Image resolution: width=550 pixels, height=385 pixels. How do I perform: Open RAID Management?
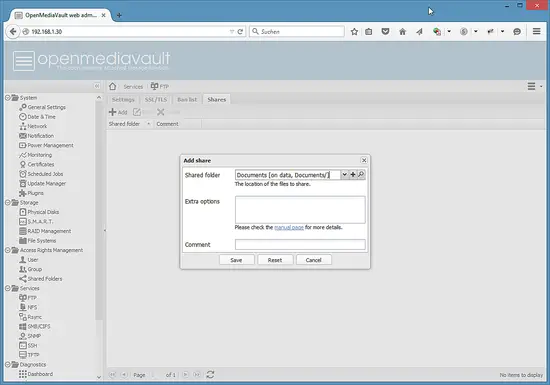45,231
